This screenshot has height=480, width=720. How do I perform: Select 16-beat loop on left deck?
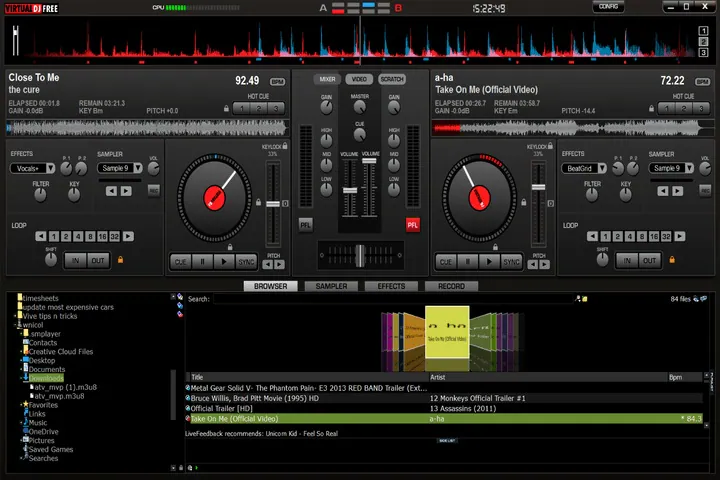[102, 237]
